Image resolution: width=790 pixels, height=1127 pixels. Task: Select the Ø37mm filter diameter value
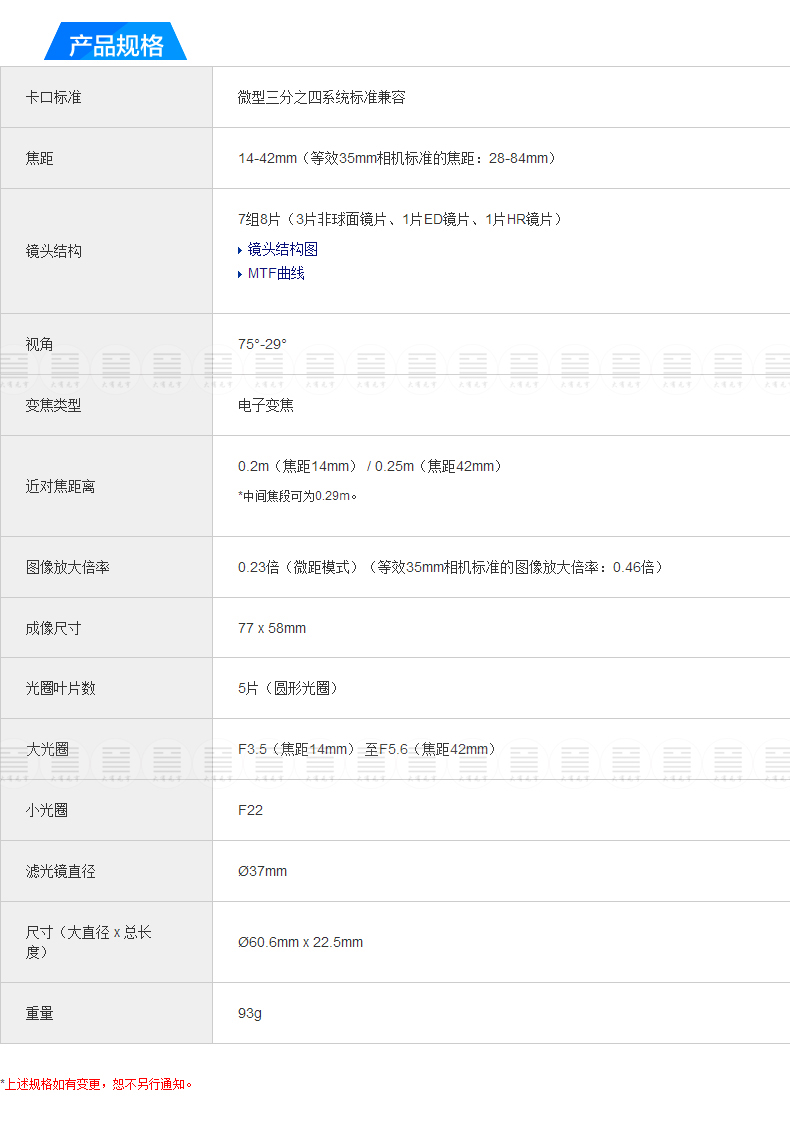(x=262, y=871)
